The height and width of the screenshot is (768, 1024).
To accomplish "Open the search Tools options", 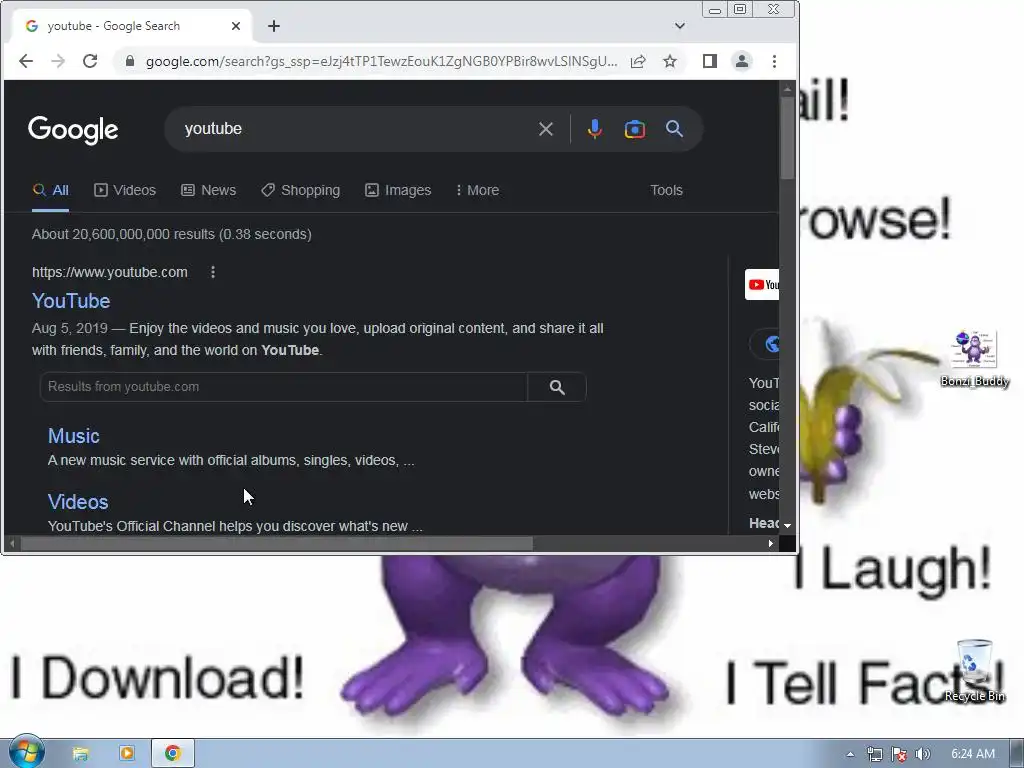I will click(666, 190).
